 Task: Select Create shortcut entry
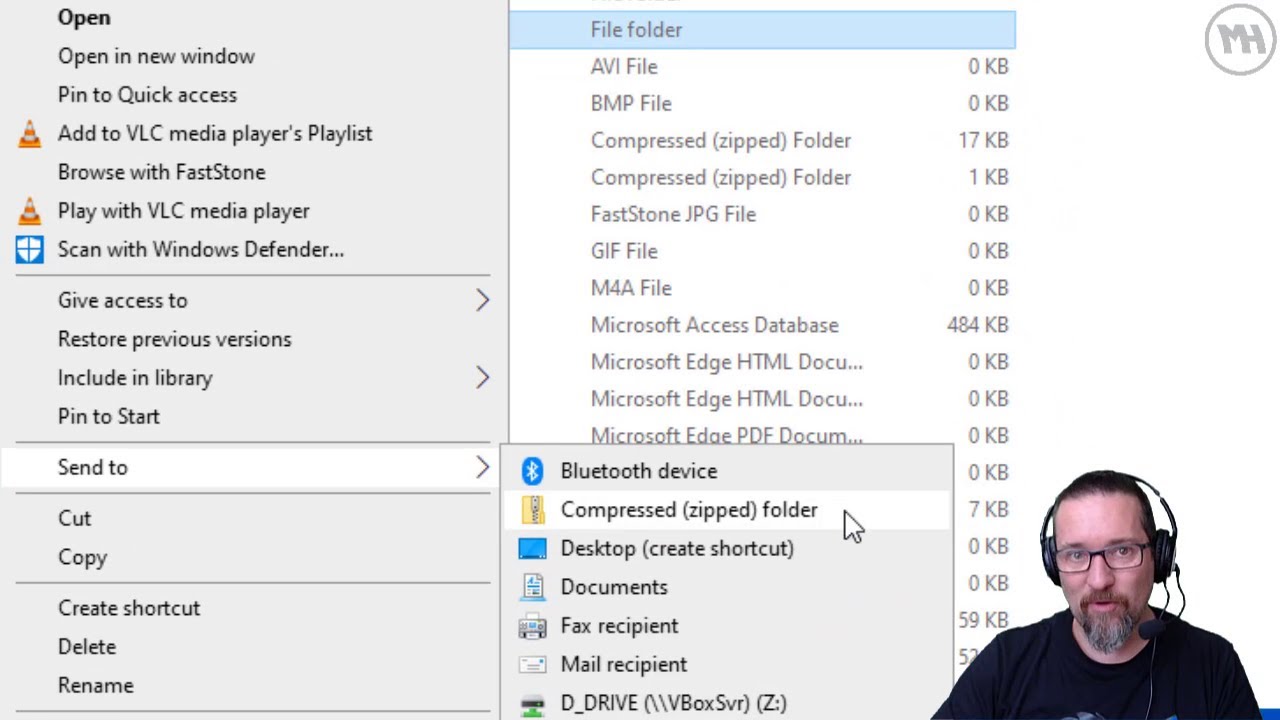(x=129, y=608)
